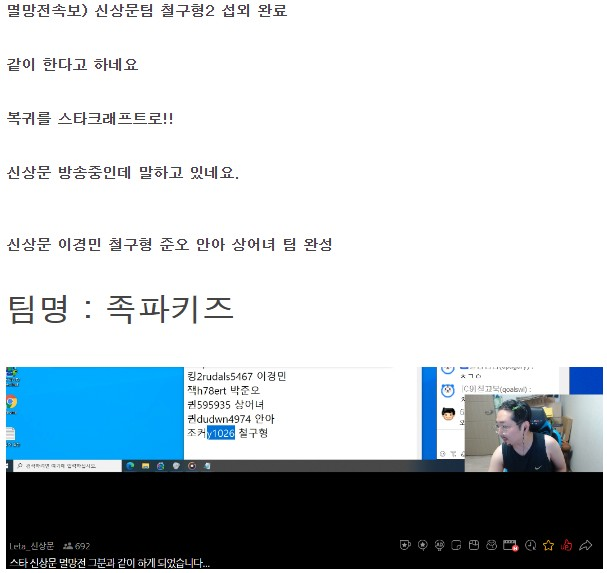Click the share arrow icon

click(585, 545)
